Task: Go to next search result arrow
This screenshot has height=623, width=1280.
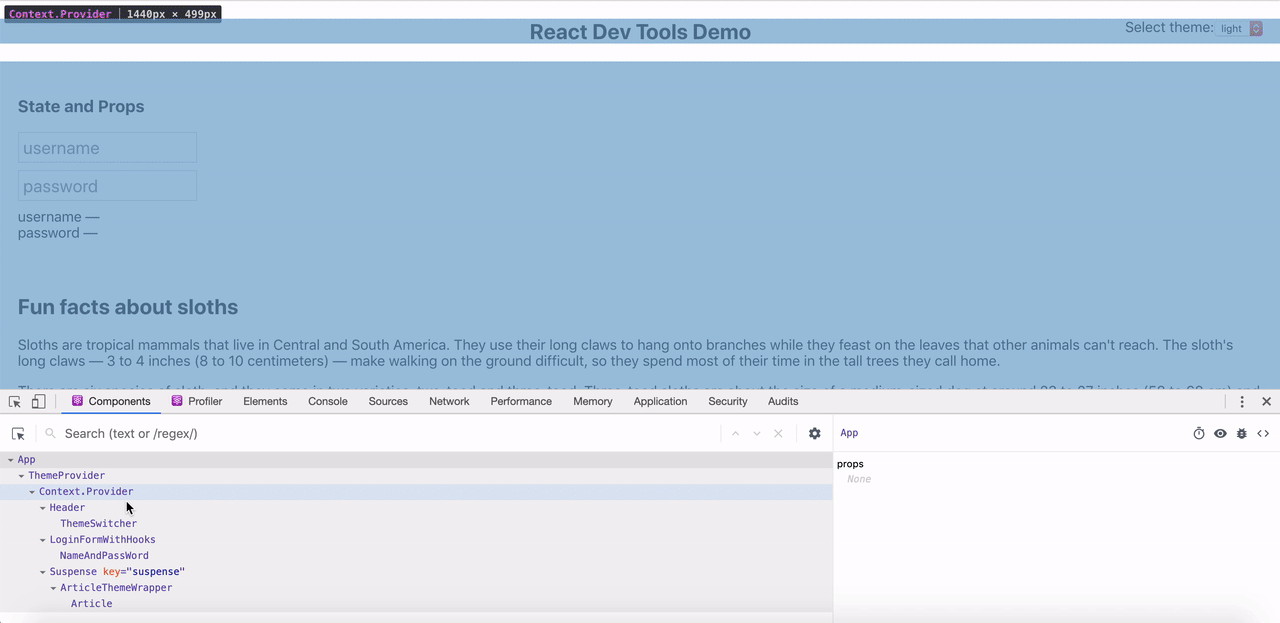Action: [x=757, y=434]
